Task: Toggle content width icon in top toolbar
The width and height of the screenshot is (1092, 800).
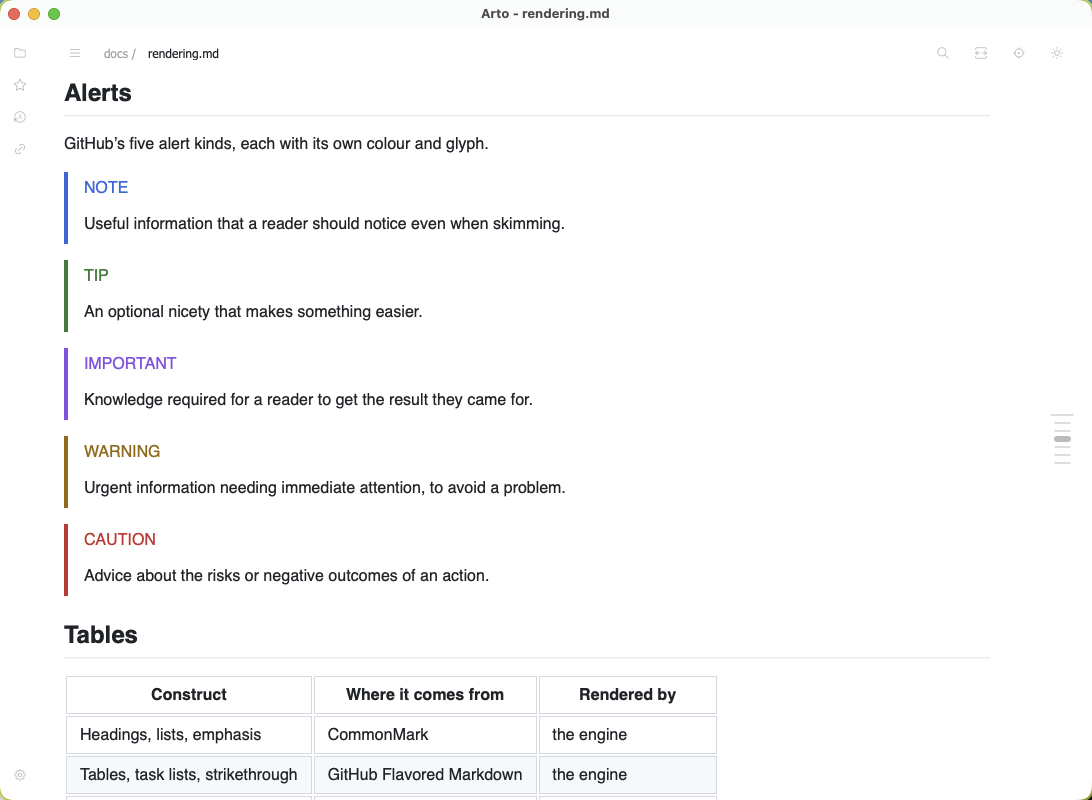Action: (x=981, y=53)
